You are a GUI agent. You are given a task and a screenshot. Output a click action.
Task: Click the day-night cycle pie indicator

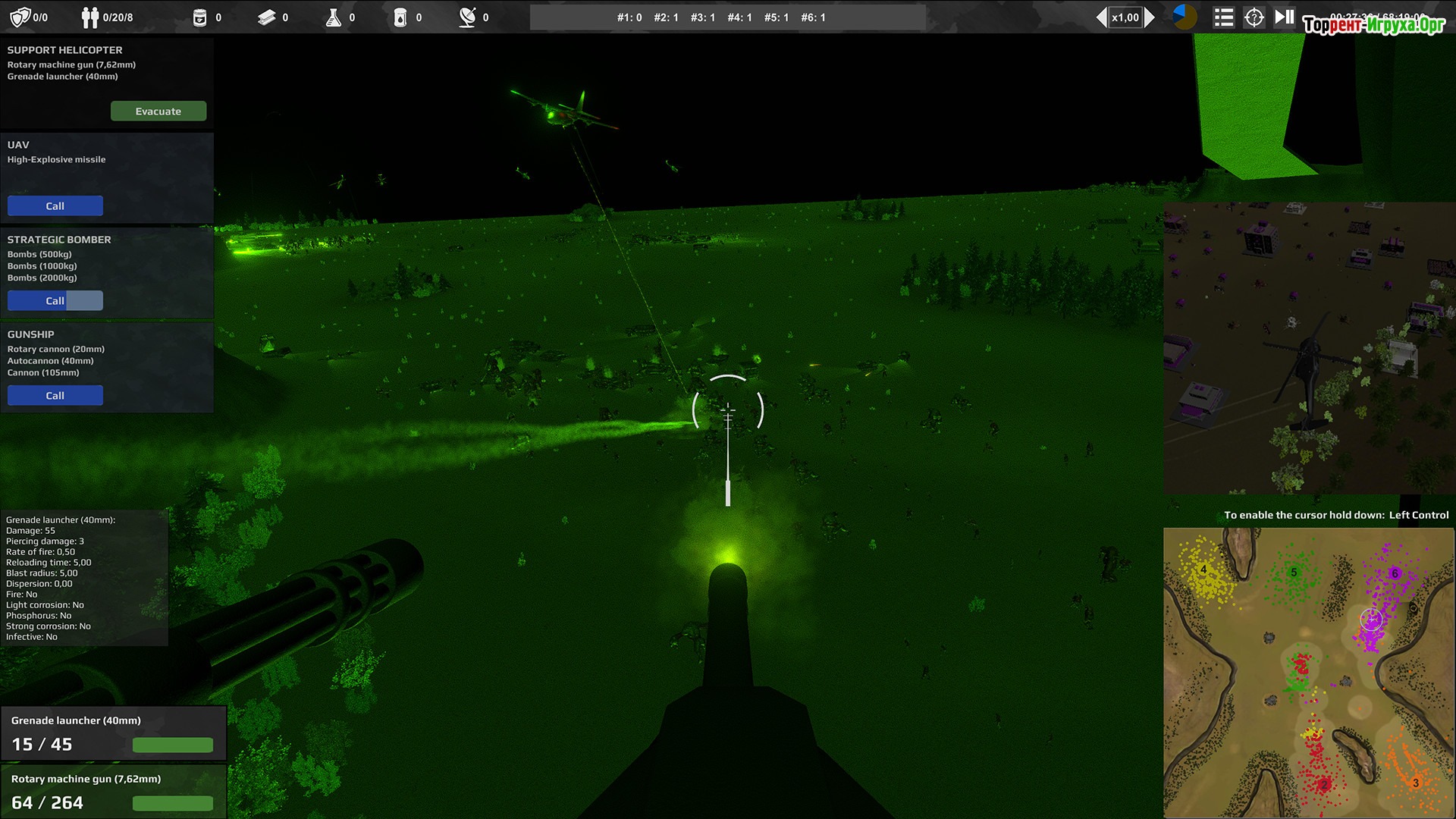pyautogui.click(x=1184, y=17)
